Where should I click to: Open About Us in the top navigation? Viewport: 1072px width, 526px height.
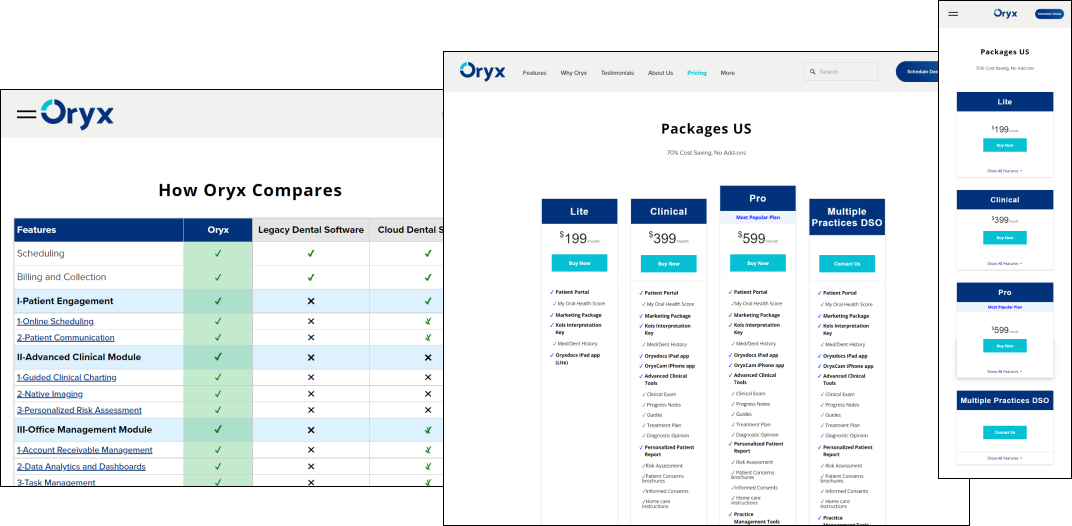point(660,73)
